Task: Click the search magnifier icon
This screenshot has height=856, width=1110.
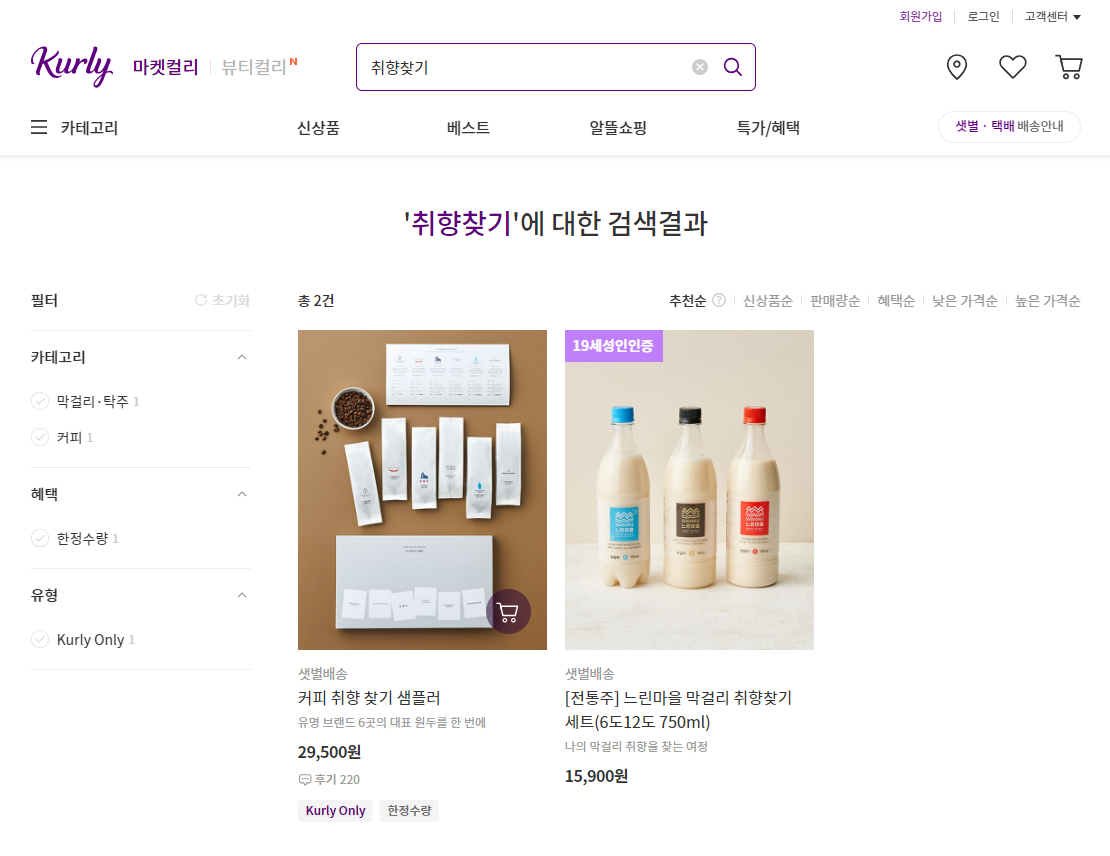Action: tap(732, 66)
